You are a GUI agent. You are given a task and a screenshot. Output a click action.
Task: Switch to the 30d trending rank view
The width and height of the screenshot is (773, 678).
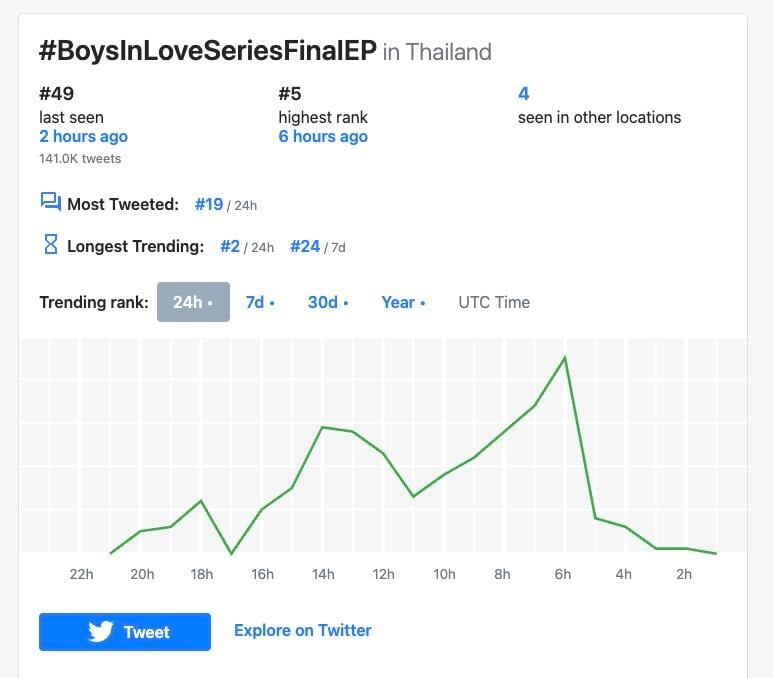[x=328, y=302]
